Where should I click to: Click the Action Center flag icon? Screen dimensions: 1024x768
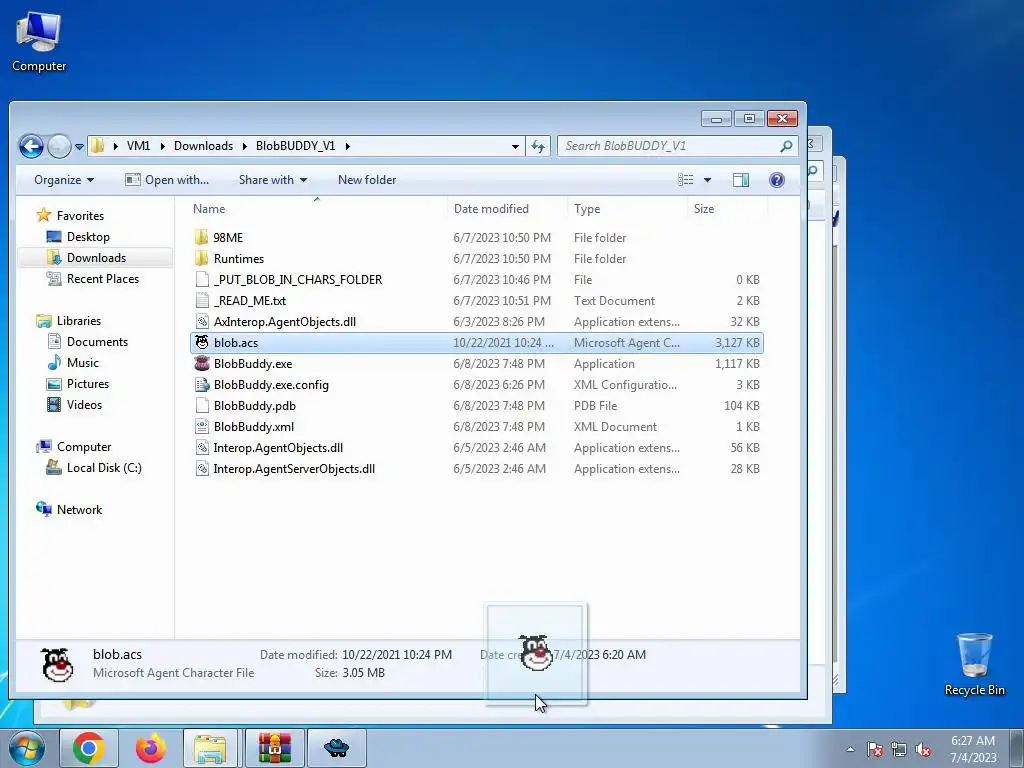tap(875, 749)
